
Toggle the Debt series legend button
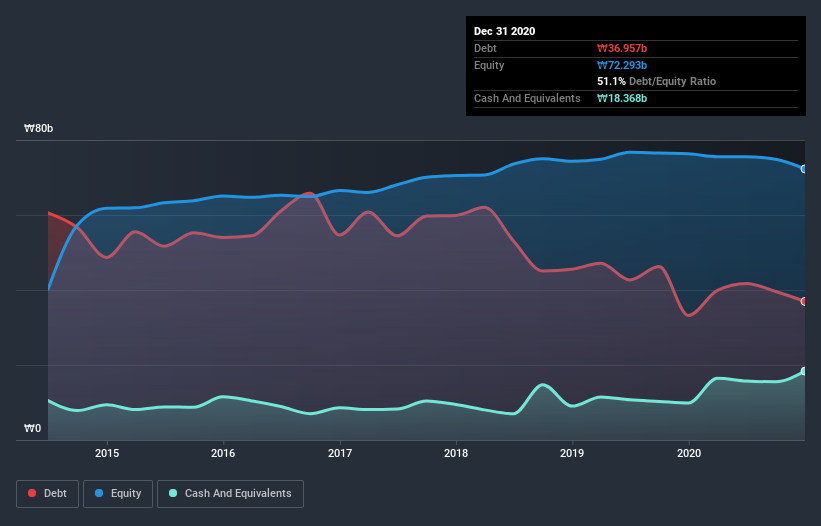pos(48,494)
